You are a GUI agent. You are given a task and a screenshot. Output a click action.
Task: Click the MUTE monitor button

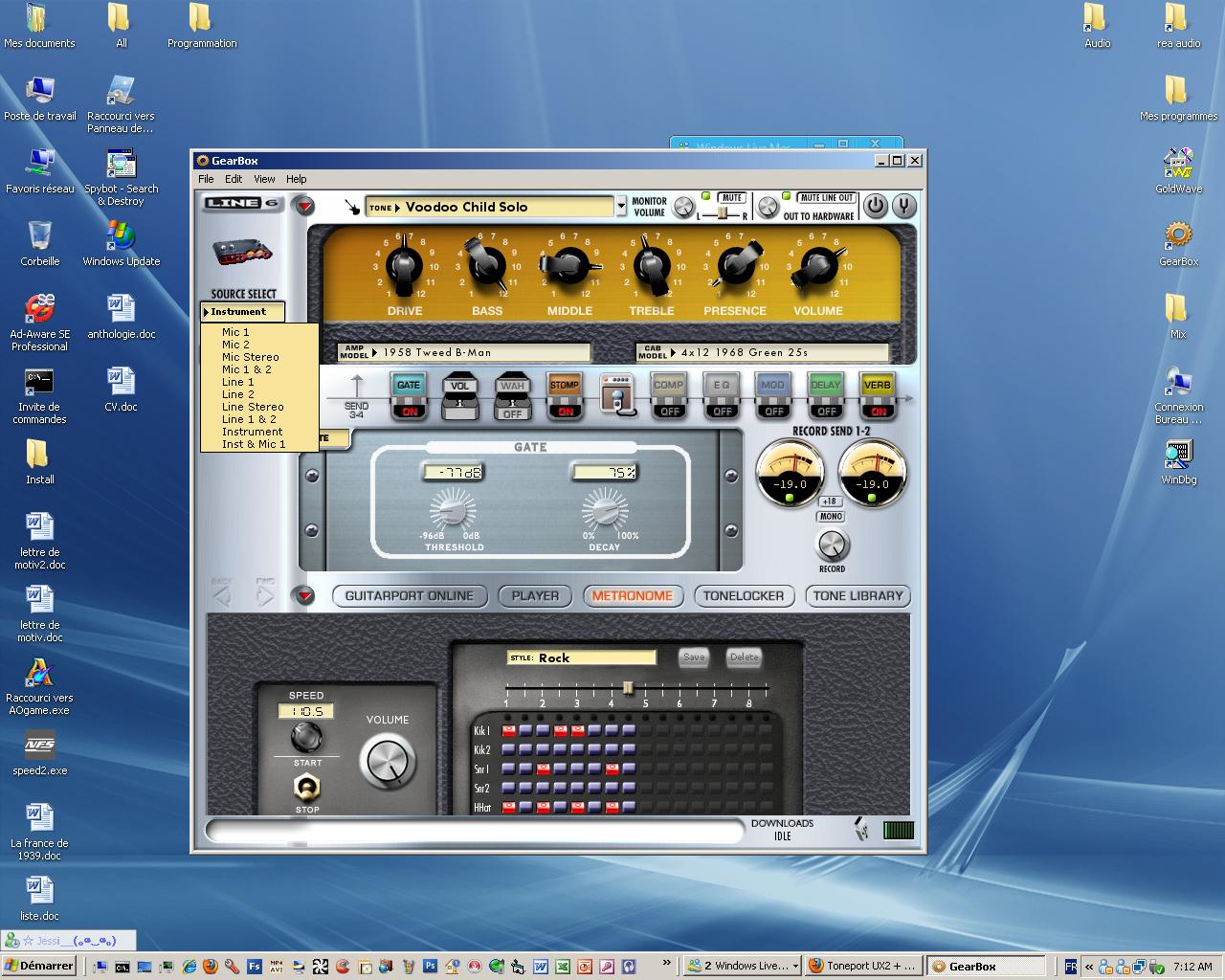tap(731, 197)
